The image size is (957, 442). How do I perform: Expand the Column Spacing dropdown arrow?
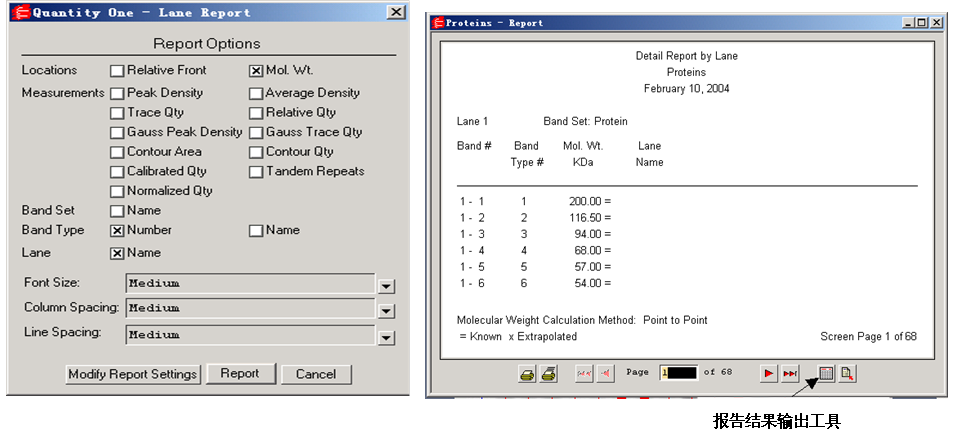387,310
